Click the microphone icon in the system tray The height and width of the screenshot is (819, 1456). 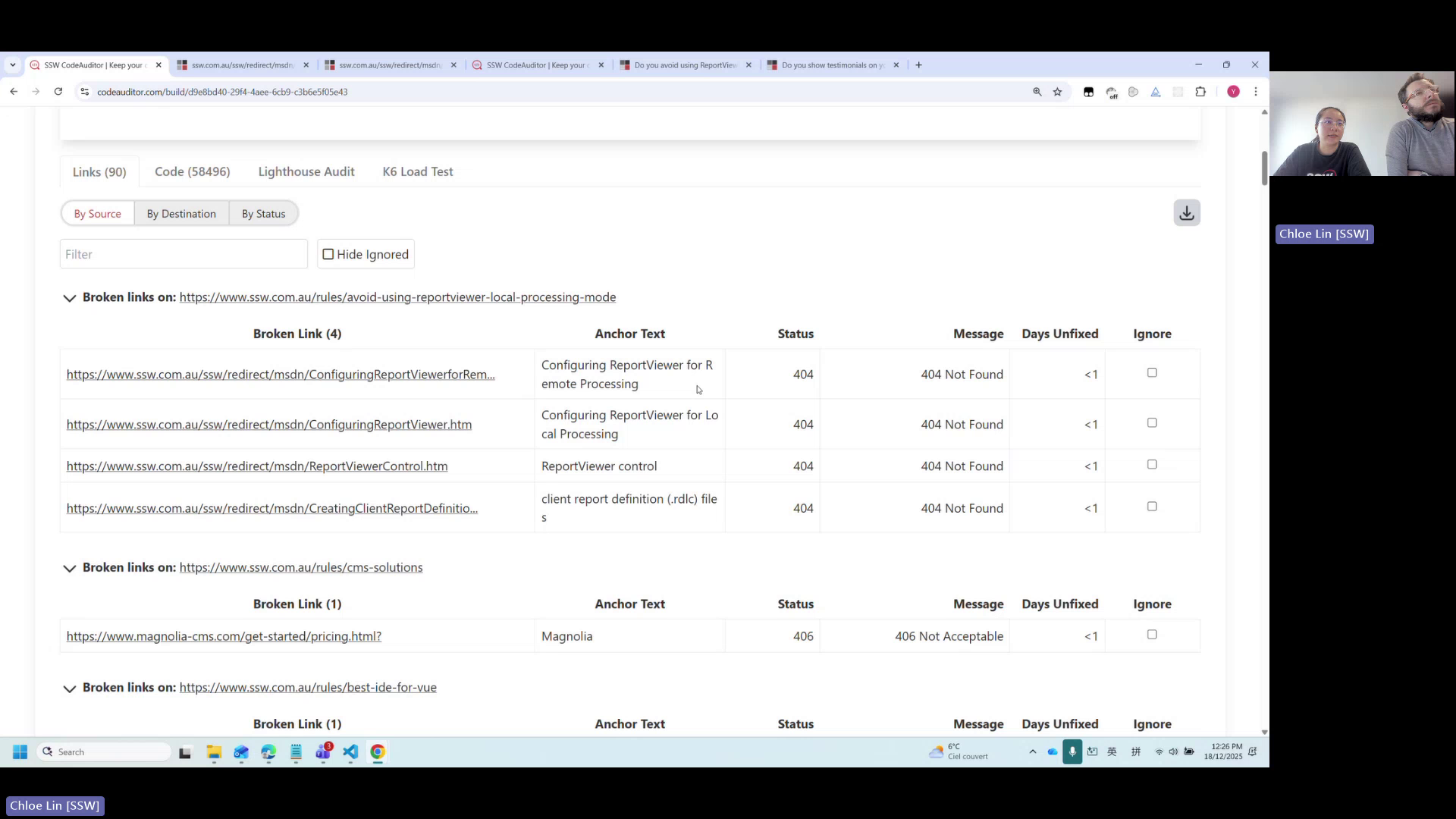[1072, 752]
